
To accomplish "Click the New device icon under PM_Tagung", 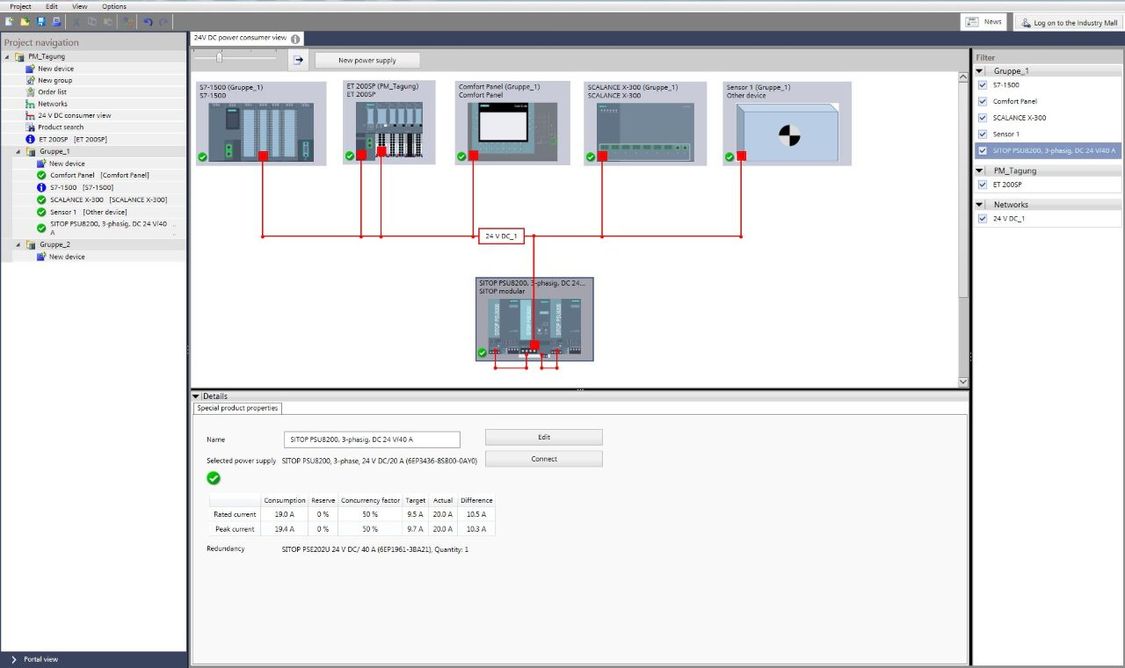I will (30, 69).
